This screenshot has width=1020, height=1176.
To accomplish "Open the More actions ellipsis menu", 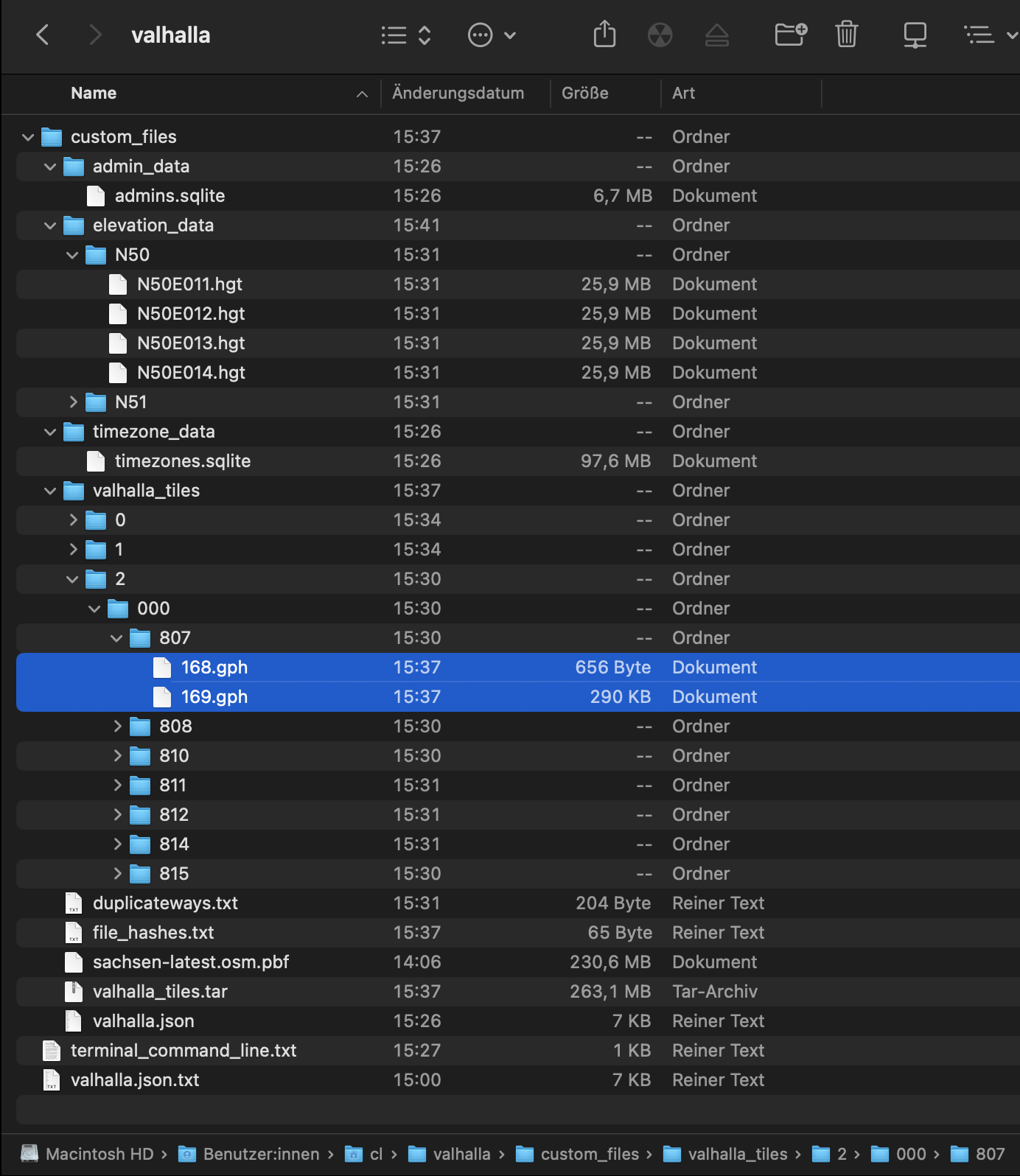I will tap(492, 35).
